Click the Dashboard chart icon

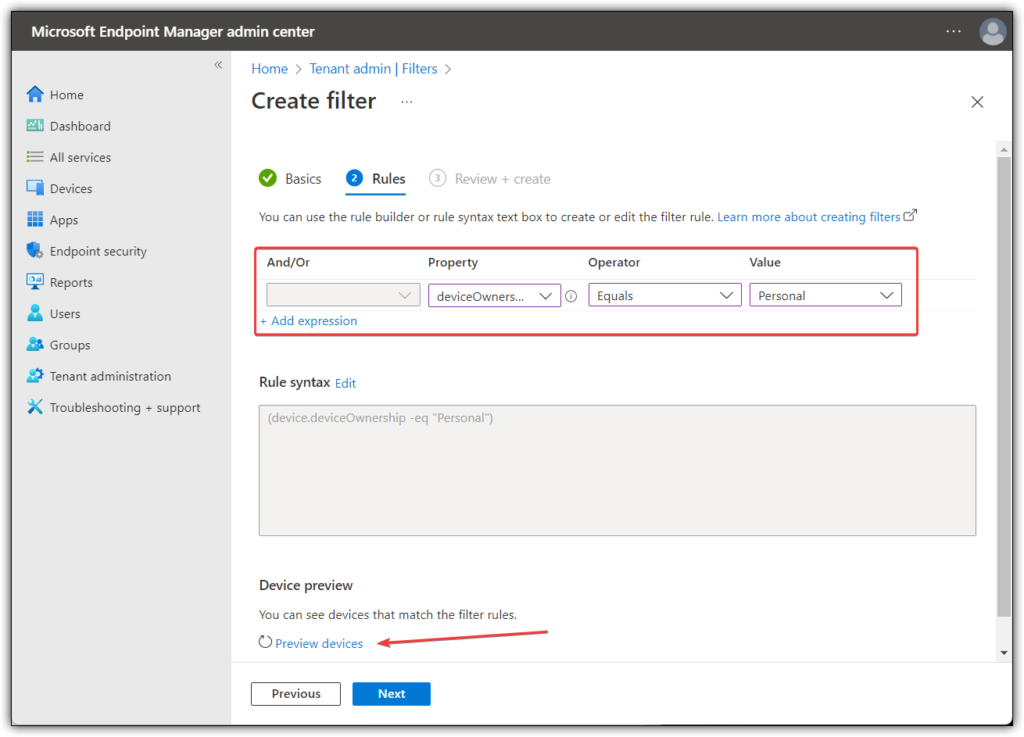35,125
